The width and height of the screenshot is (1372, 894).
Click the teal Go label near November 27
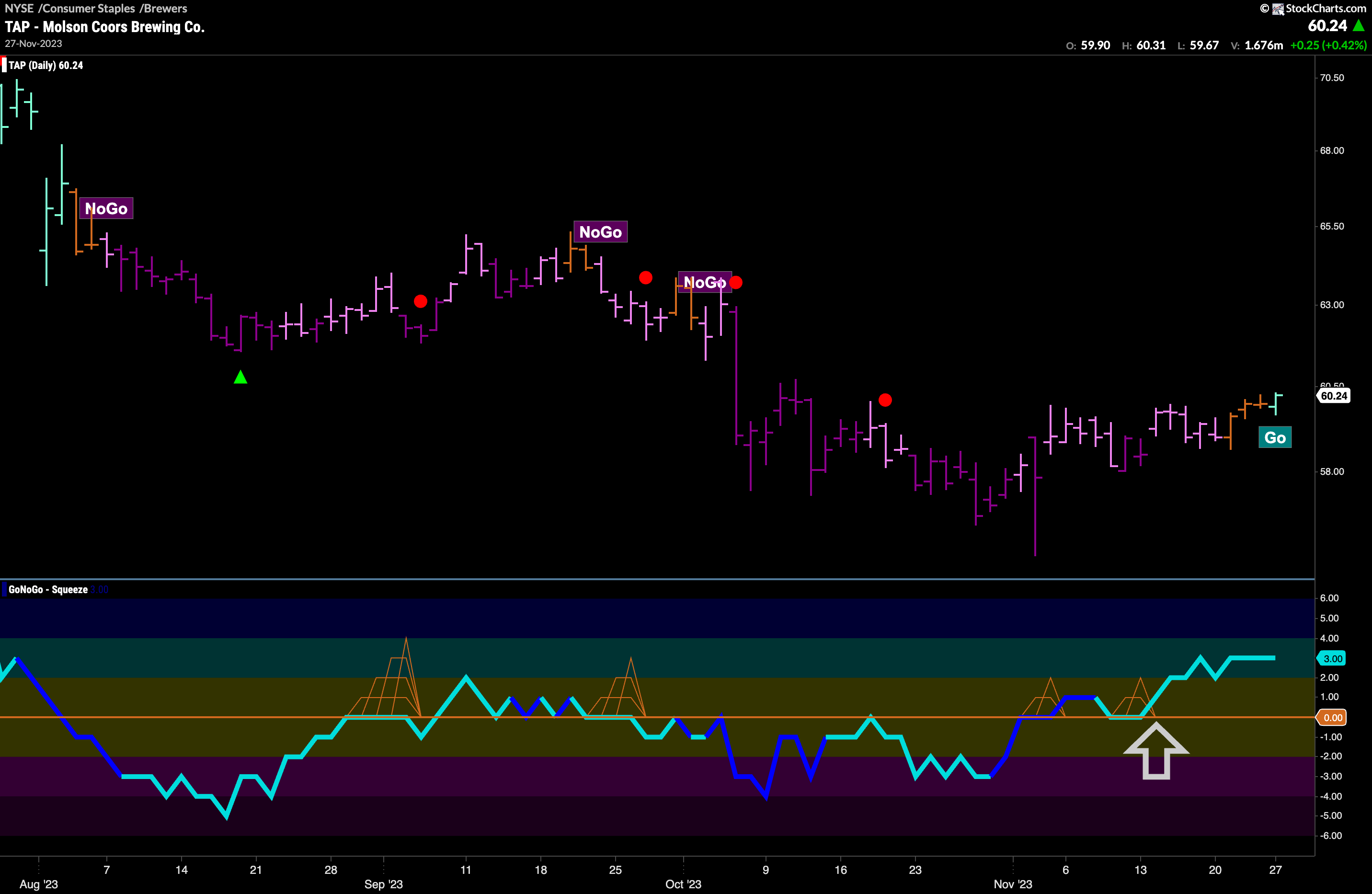click(x=1275, y=437)
